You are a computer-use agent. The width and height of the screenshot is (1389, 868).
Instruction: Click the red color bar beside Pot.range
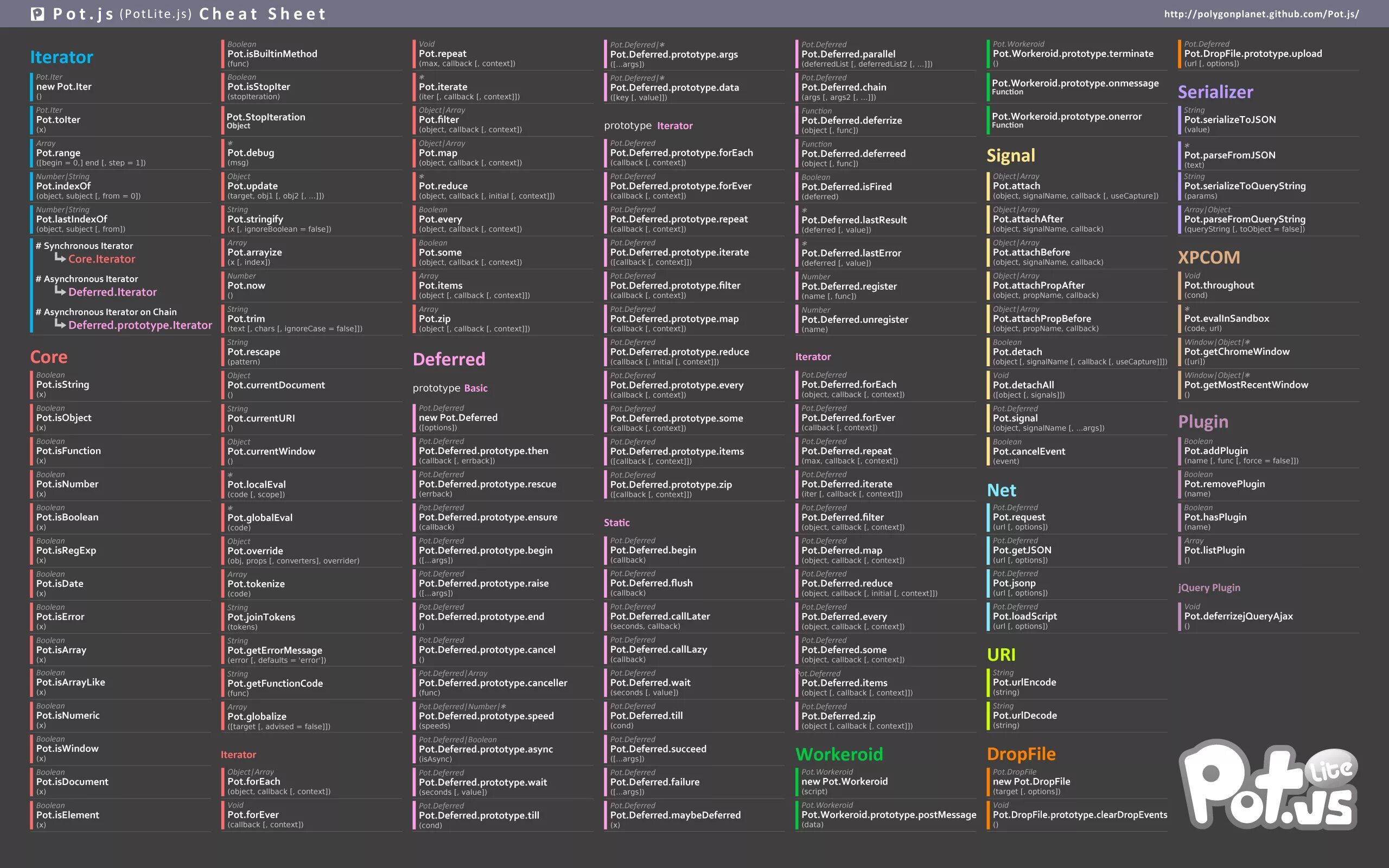click(x=32, y=152)
